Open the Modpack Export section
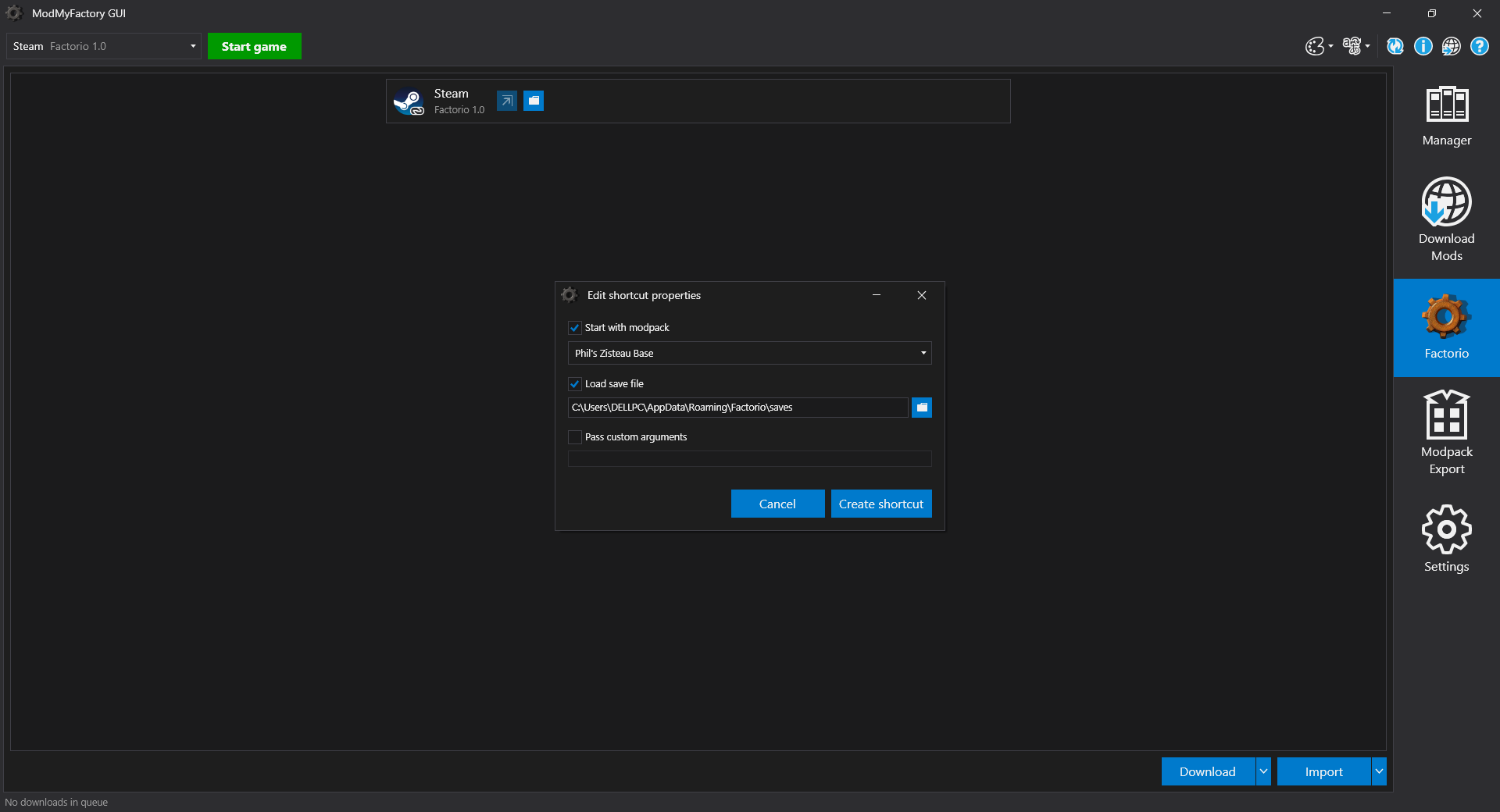Screen dimensions: 1500x812 pos(1447,433)
